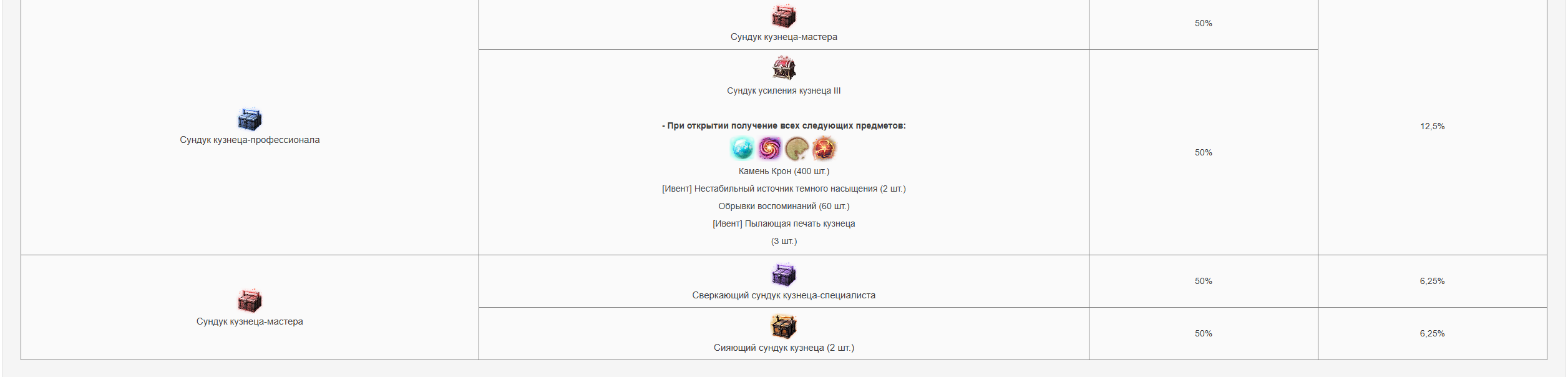Click the purple sparkling specialist chest icon
The width and height of the screenshot is (1568, 377).
tap(784, 275)
